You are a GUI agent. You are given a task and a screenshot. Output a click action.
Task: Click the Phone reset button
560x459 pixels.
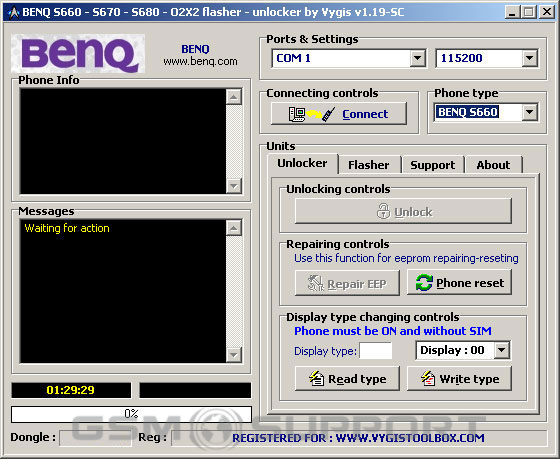(459, 282)
